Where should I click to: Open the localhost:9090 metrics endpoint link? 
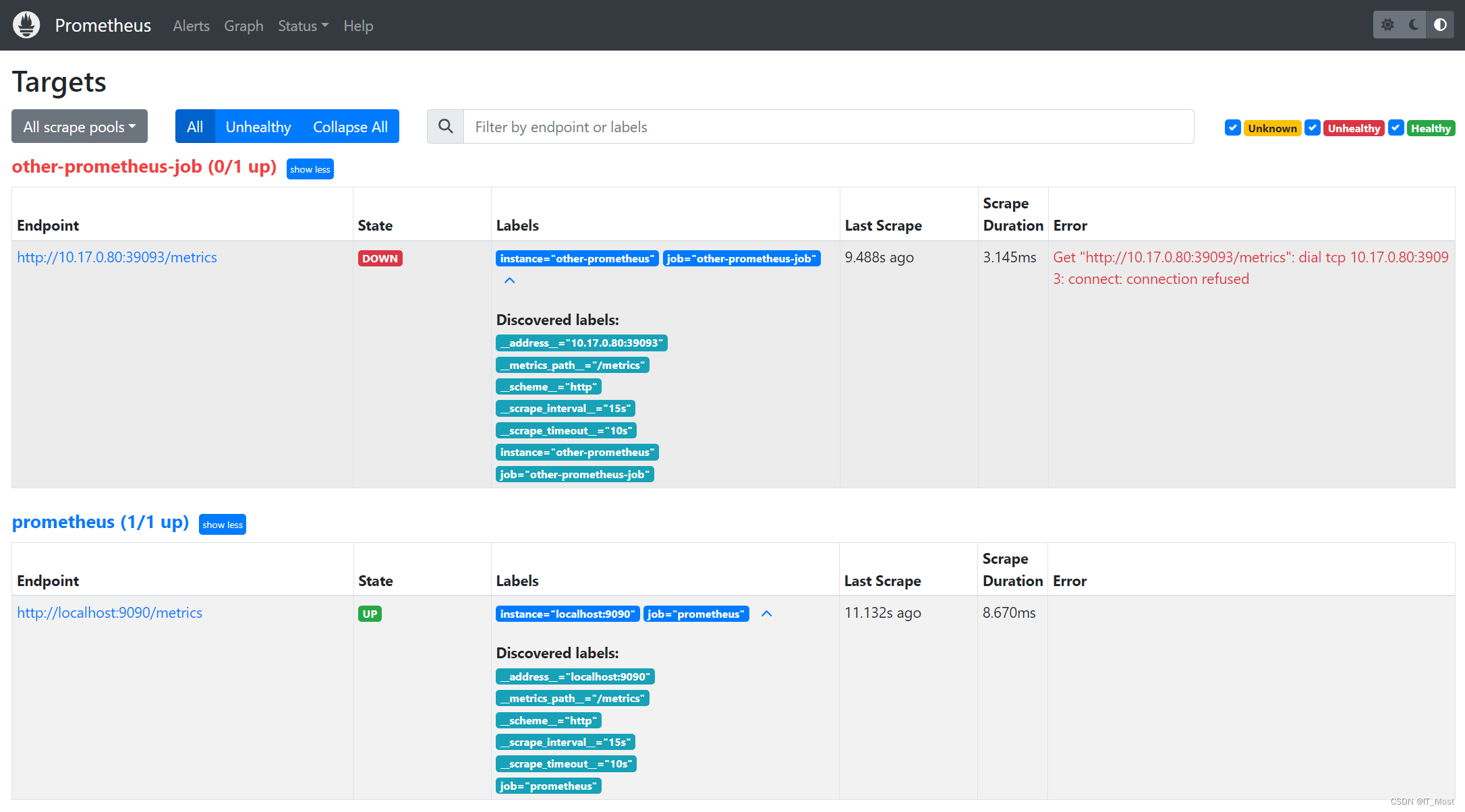pos(109,612)
